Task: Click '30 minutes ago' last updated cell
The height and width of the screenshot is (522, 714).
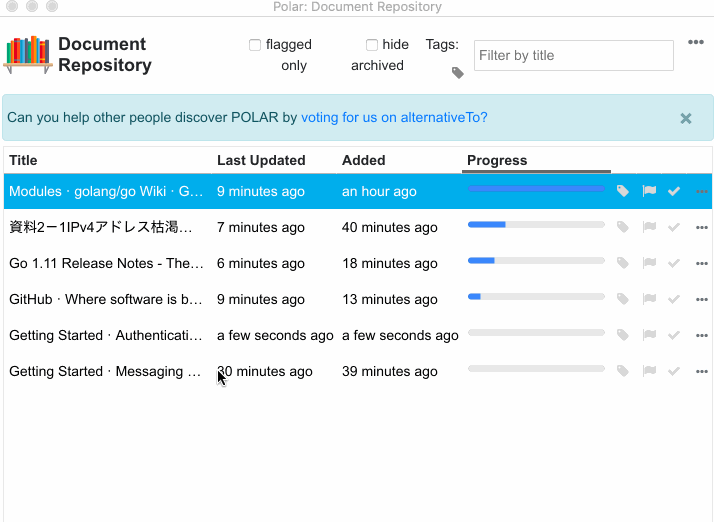Action: click(x=265, y=371)
